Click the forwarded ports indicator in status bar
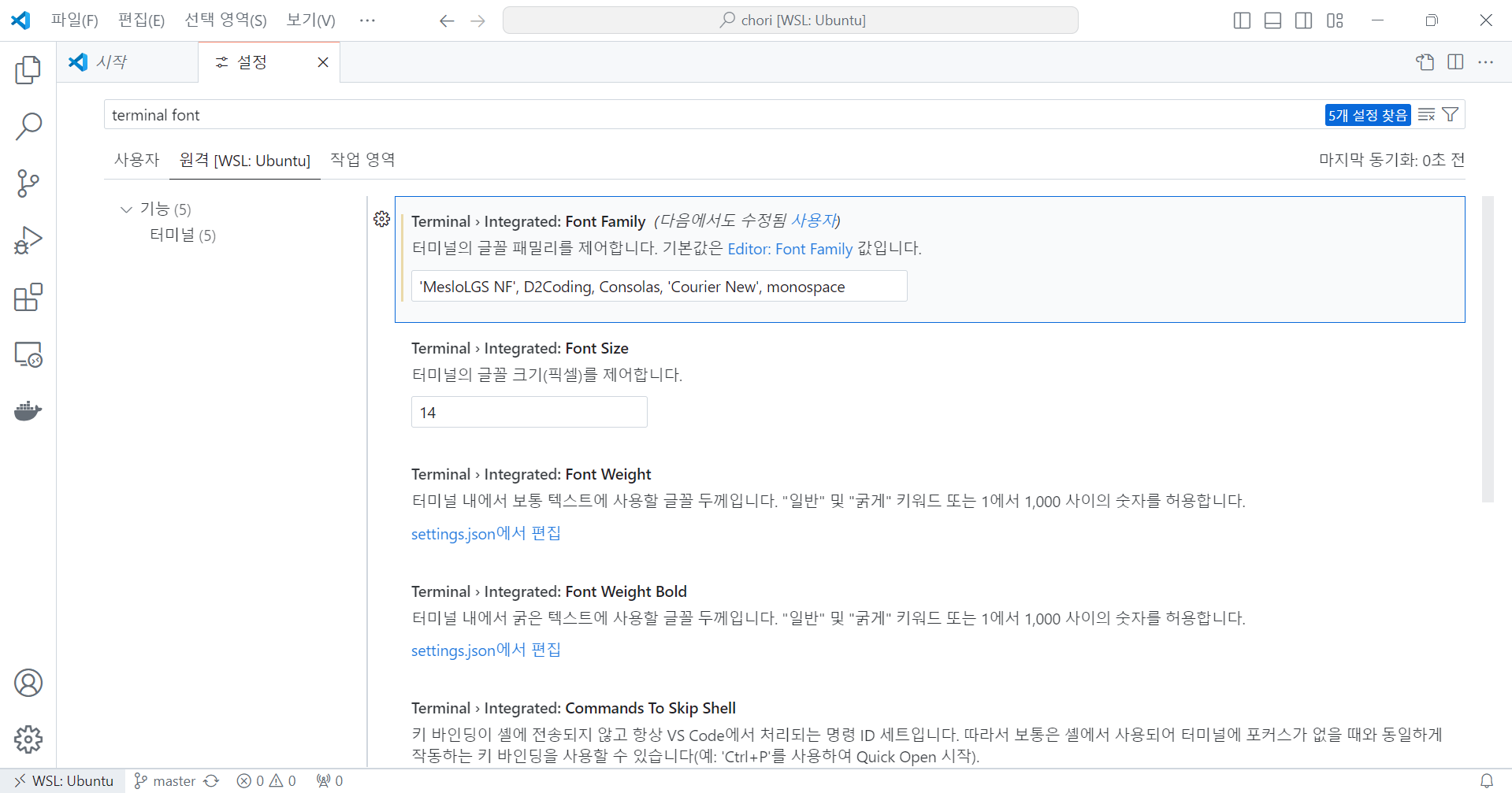This screenshot has height=793, width=1512. point(329,781)
